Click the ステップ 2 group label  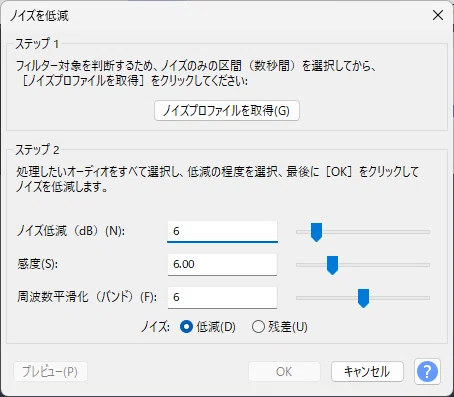(37, 150)
